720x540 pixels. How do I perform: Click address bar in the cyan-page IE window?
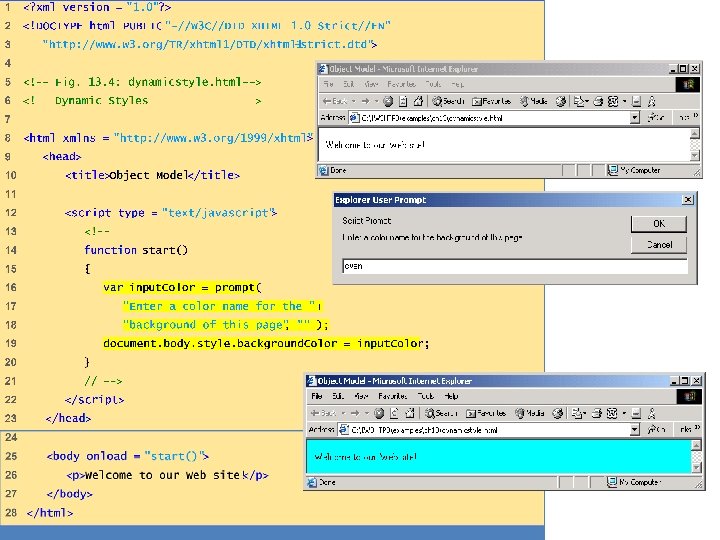click(489, 430)
